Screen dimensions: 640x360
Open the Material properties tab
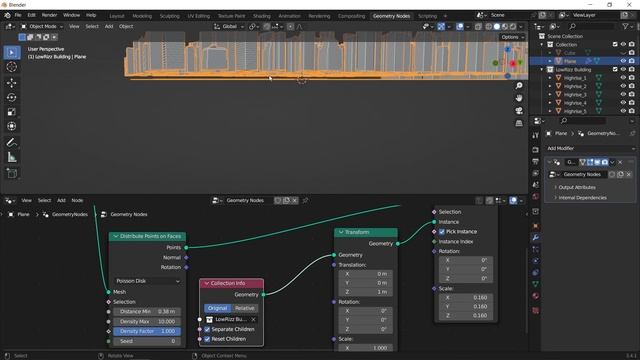[536, 296]
